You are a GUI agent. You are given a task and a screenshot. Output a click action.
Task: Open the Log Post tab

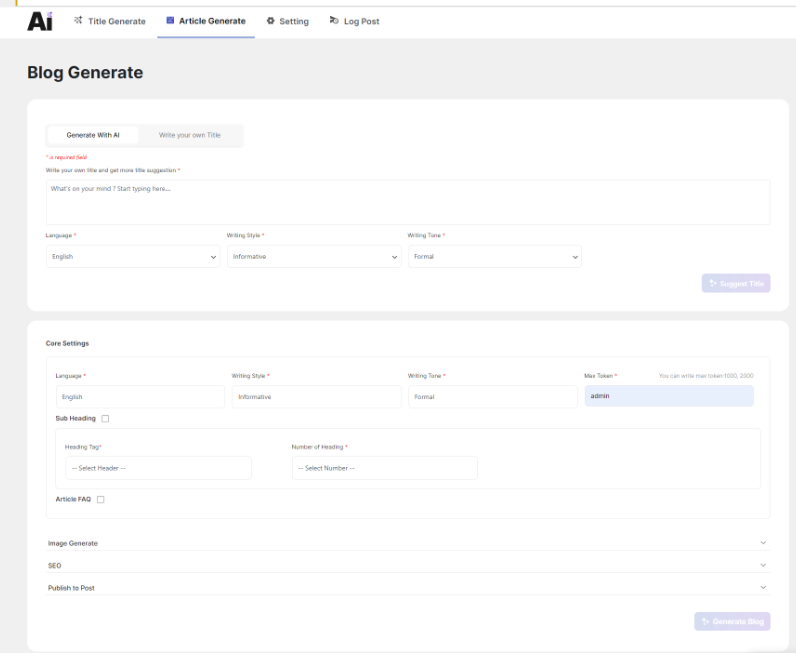tap(354, 21)
